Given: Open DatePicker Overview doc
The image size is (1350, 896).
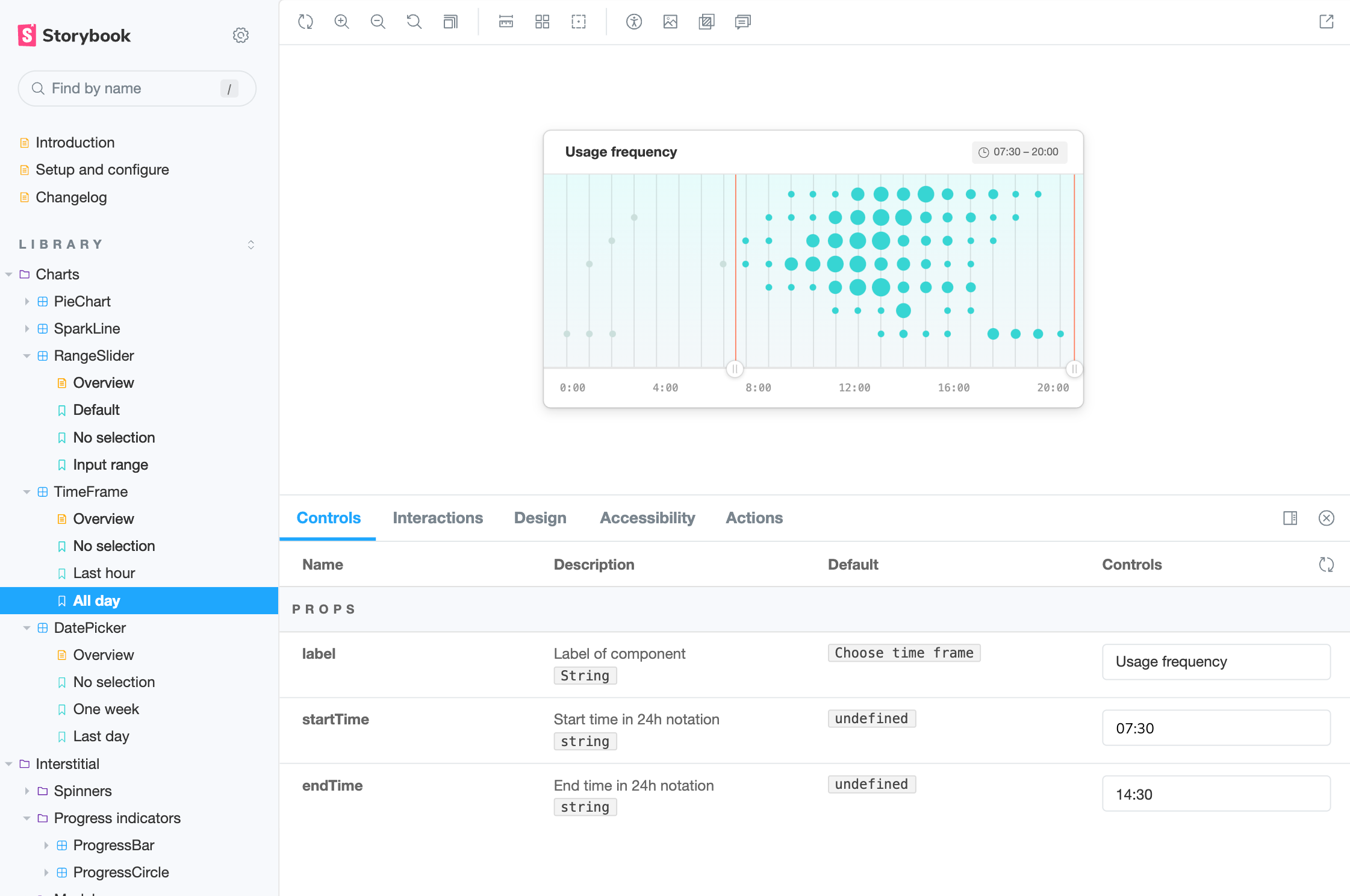Looking at the screenshot, I should tap(104, 655).
